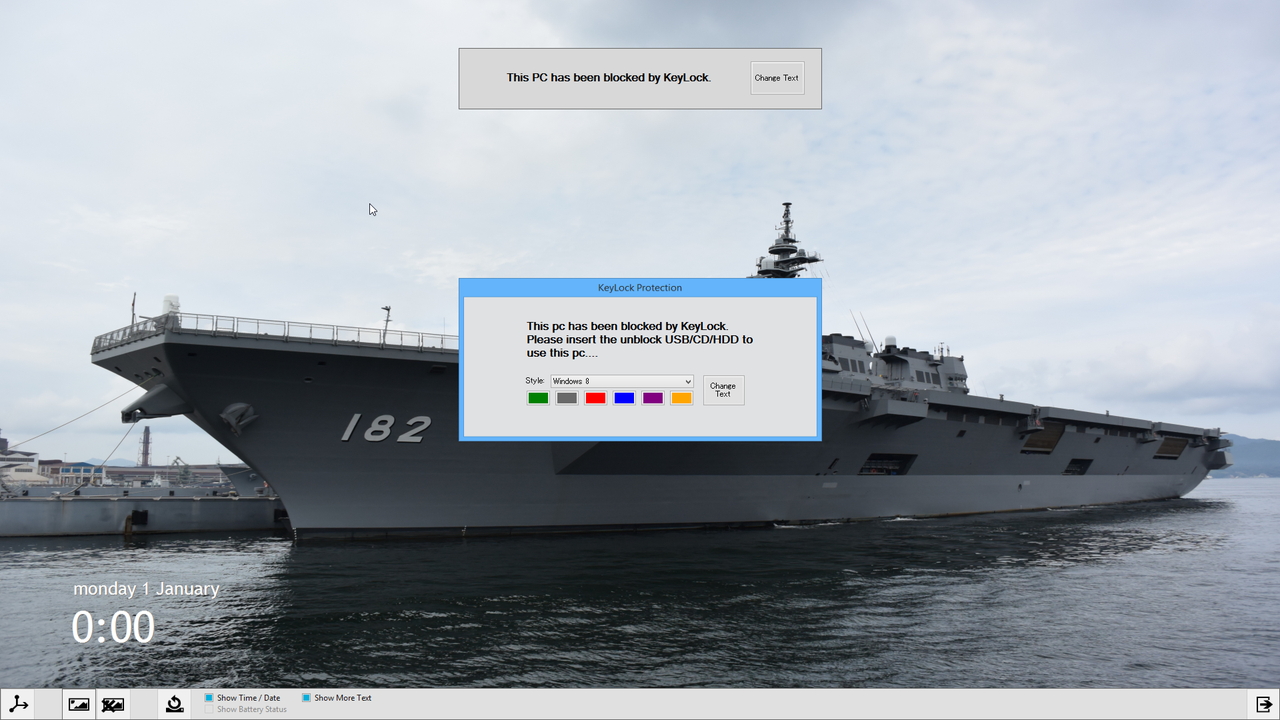
Task: Click the reset arrow icon in bottom toolbar
Action: 174,704
